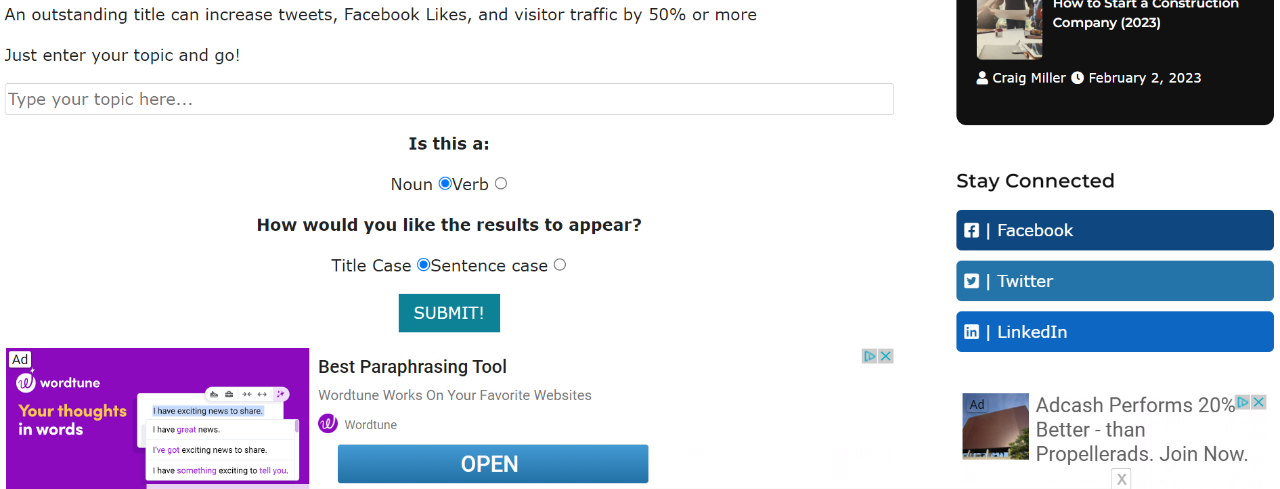Choose the Title Case option
Screen dimensions: 1280x489
click(423, 265)
